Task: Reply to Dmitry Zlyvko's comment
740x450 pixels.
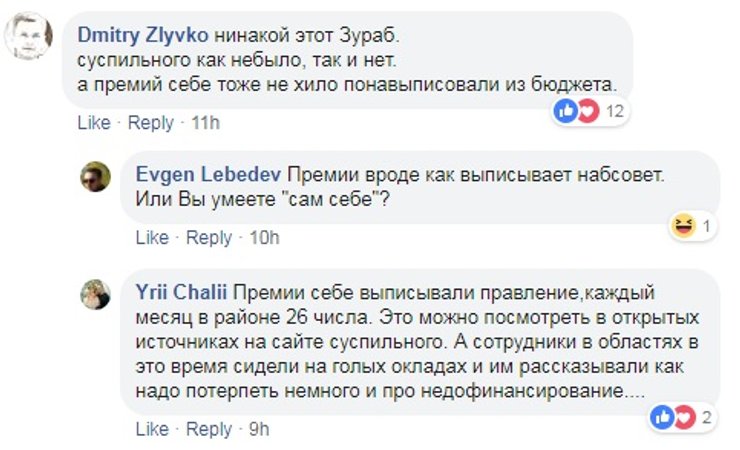Action: 151,123
